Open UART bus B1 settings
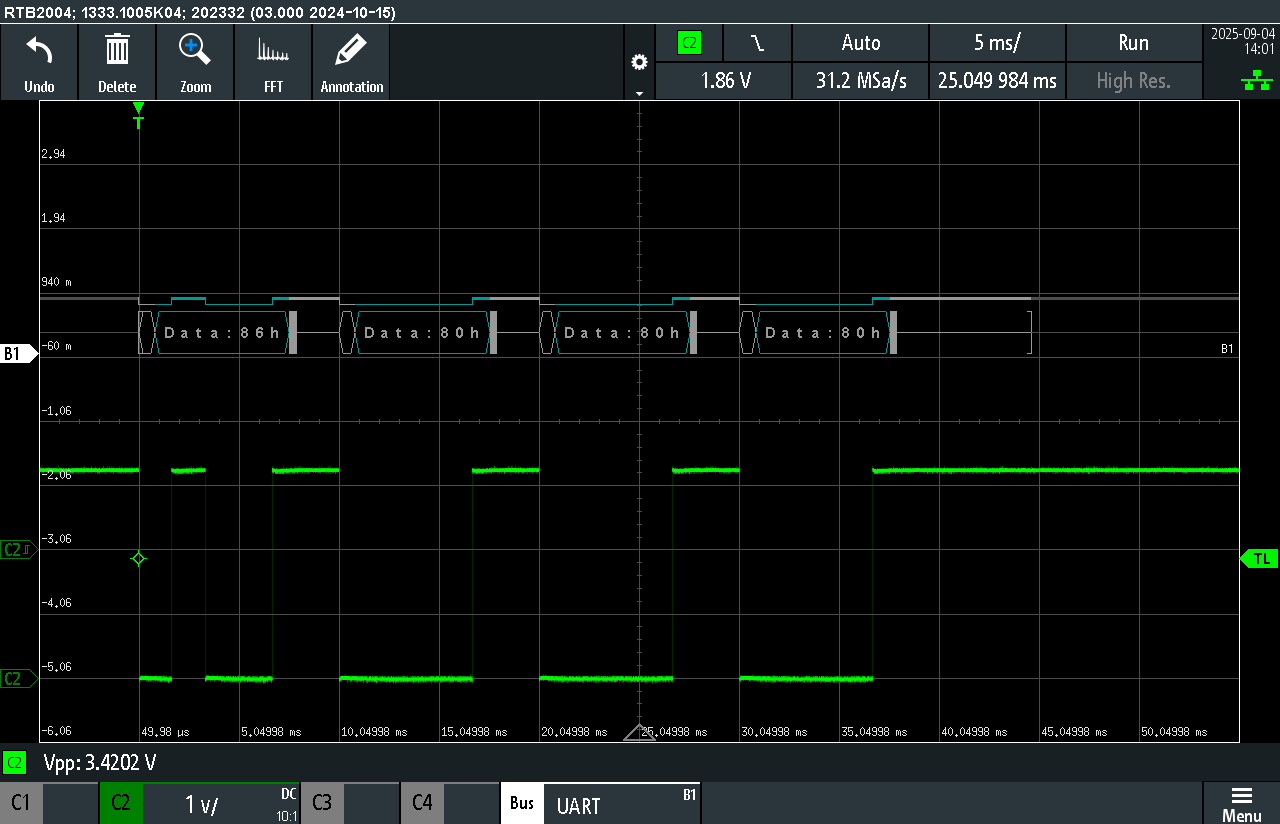Screen dimensions: 1280x824 tap(622, 803)
